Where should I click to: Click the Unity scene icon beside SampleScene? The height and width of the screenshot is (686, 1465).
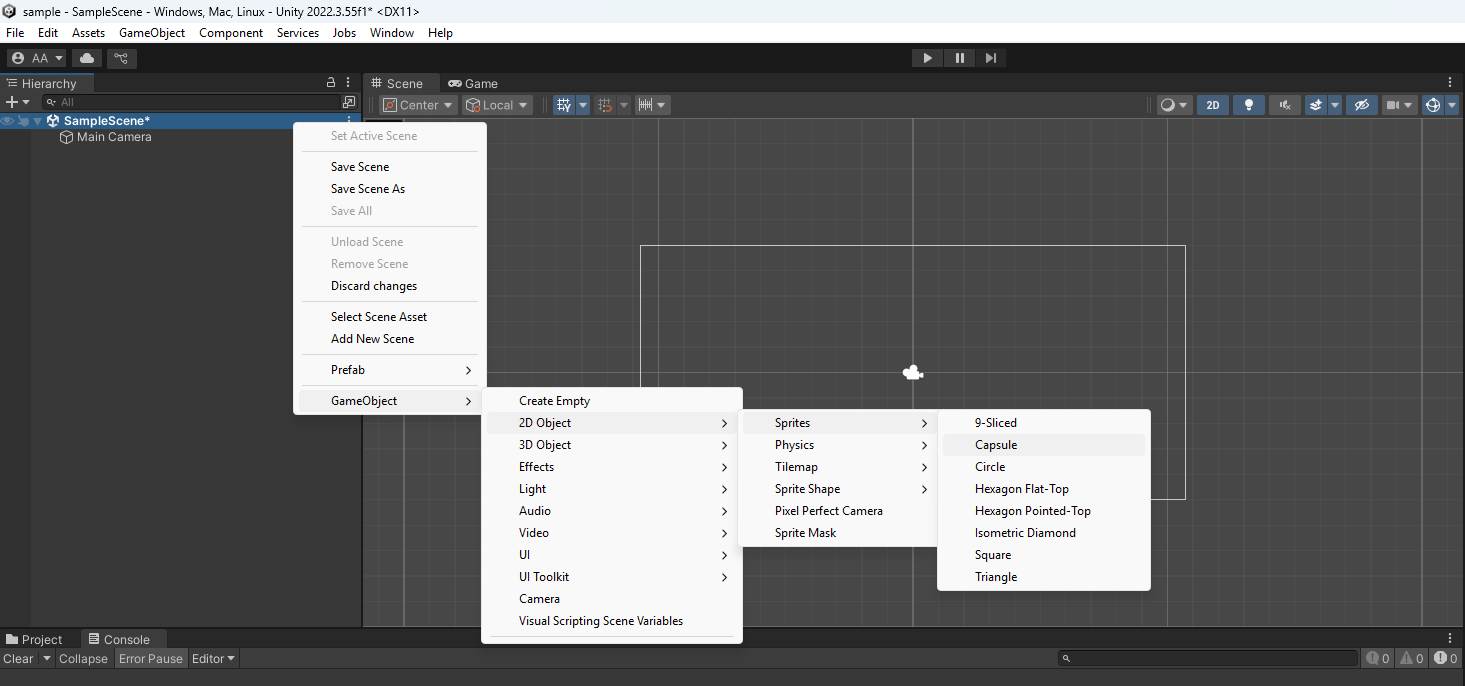(x=53, y=121)
